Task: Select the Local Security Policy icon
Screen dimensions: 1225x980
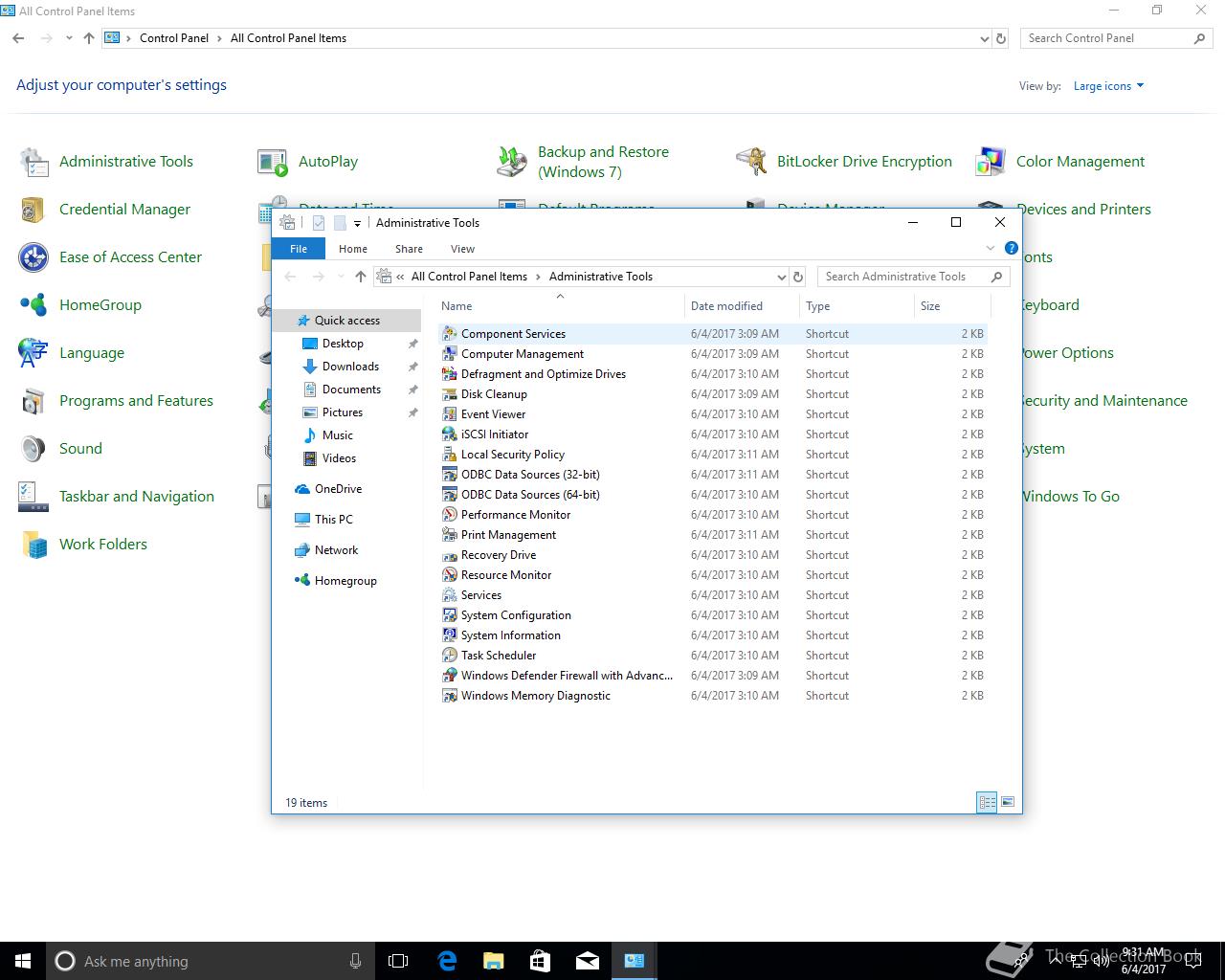Action: tap(449, 455)
